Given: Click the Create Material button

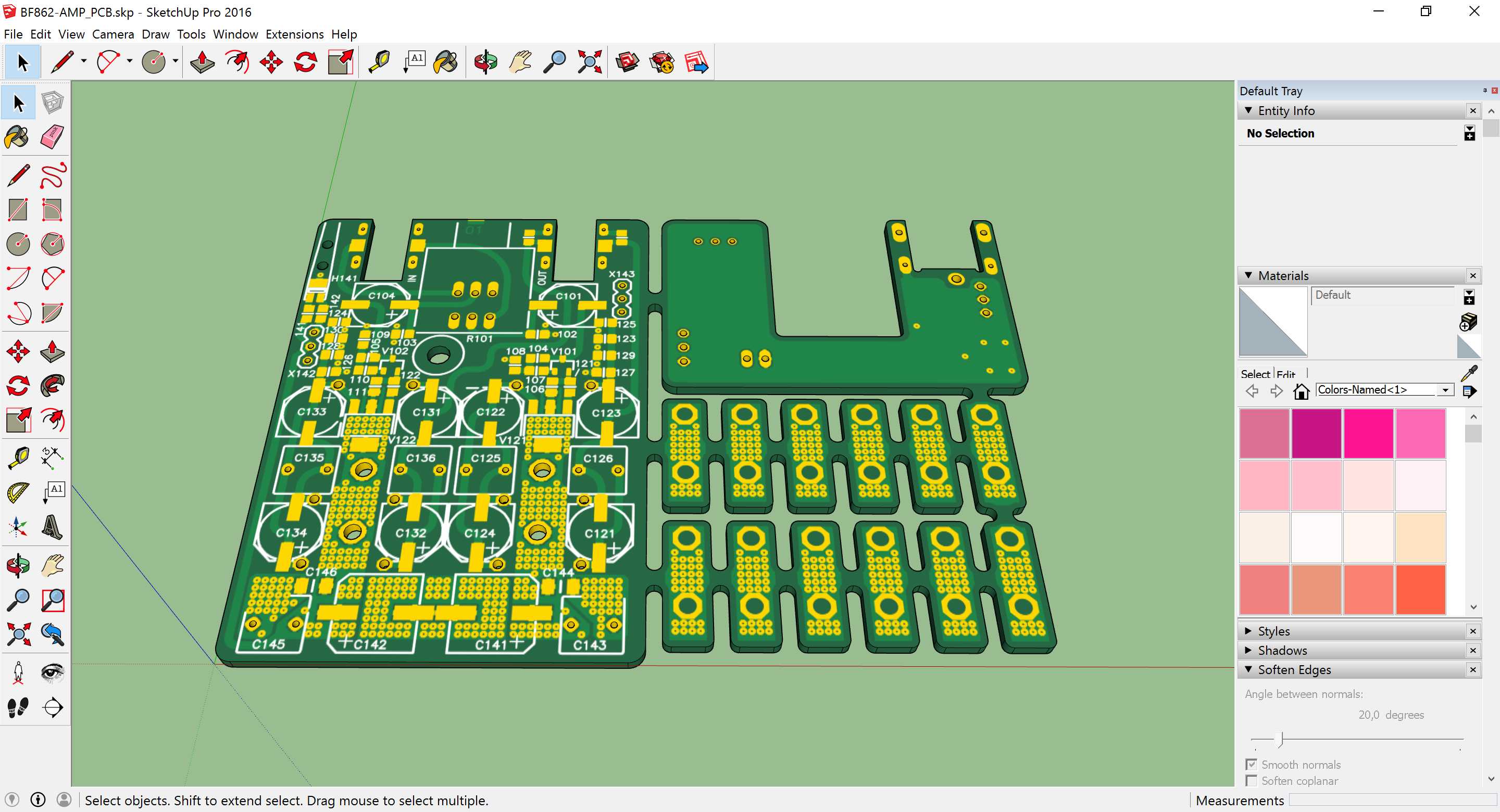Looking at the screenshot, I should [1469, 321].
